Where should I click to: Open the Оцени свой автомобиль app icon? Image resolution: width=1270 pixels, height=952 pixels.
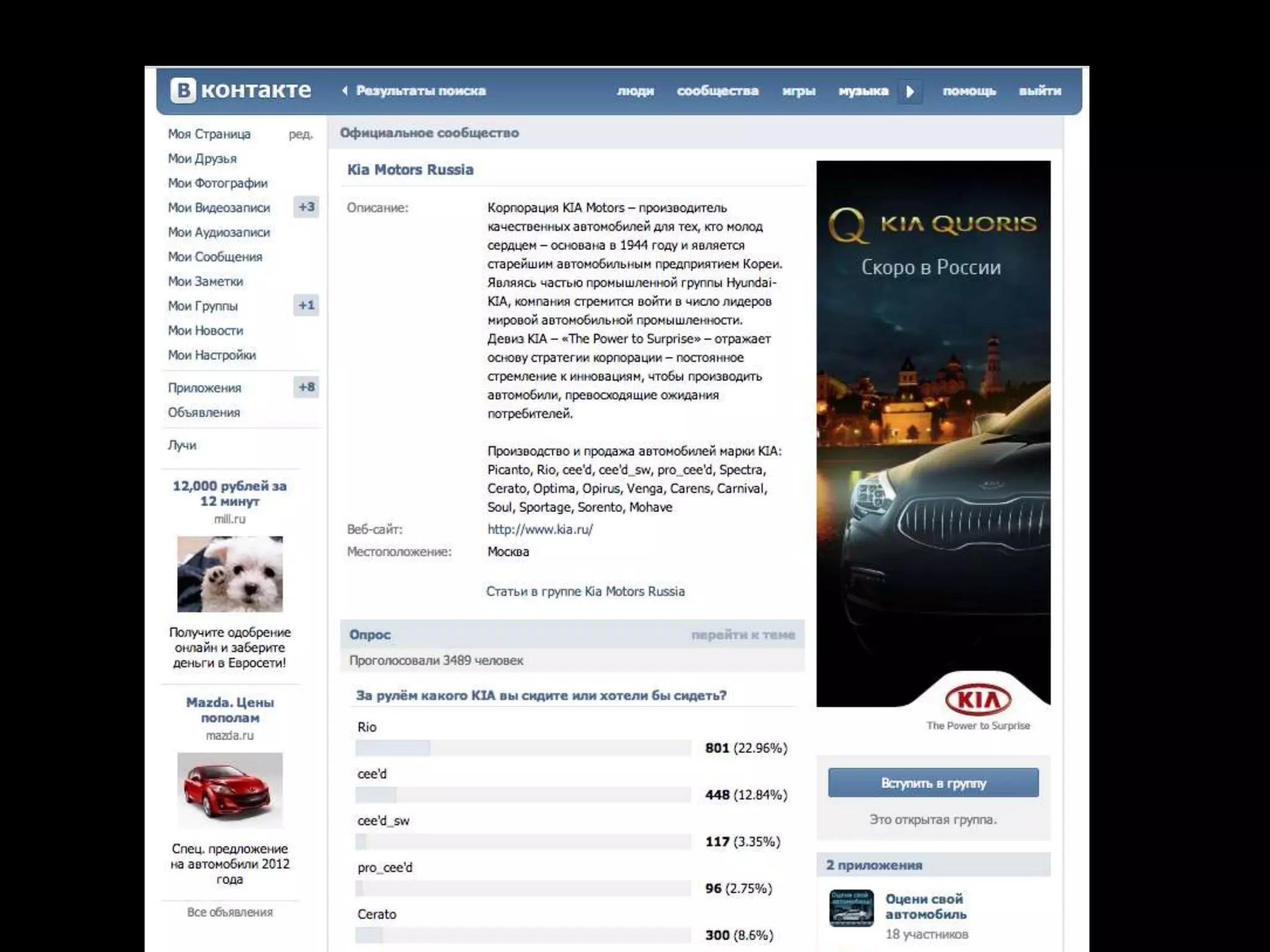pyautogui.click(x=851, y=908)
